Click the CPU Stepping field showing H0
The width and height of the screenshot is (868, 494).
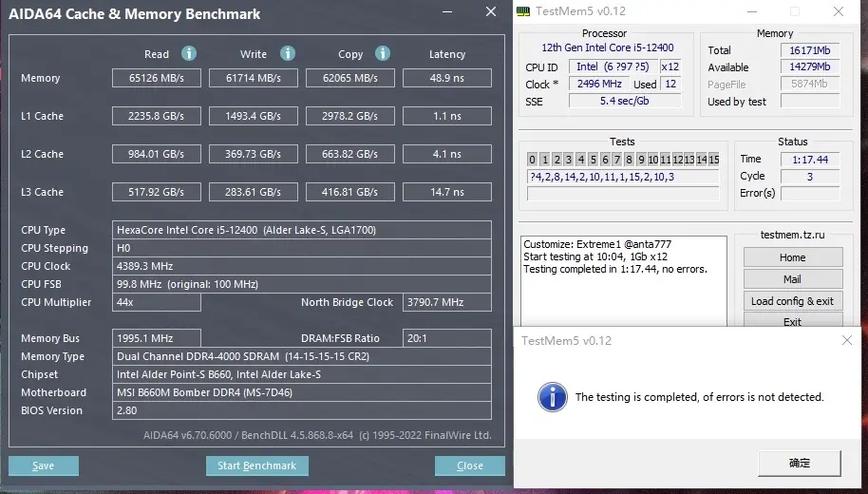tap(302, 248)
